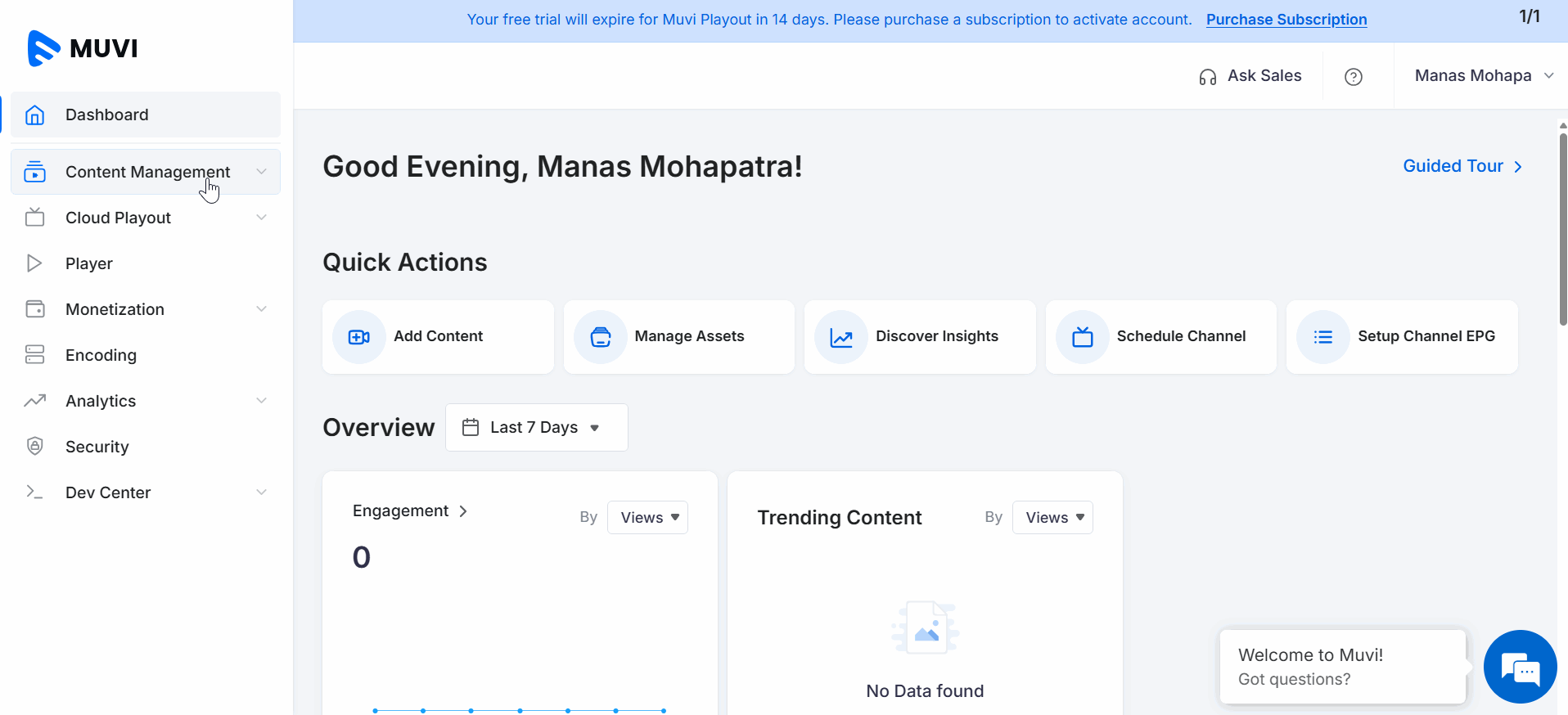
Task: Open the Manas Mohapa user menu
Action: 1483,76
